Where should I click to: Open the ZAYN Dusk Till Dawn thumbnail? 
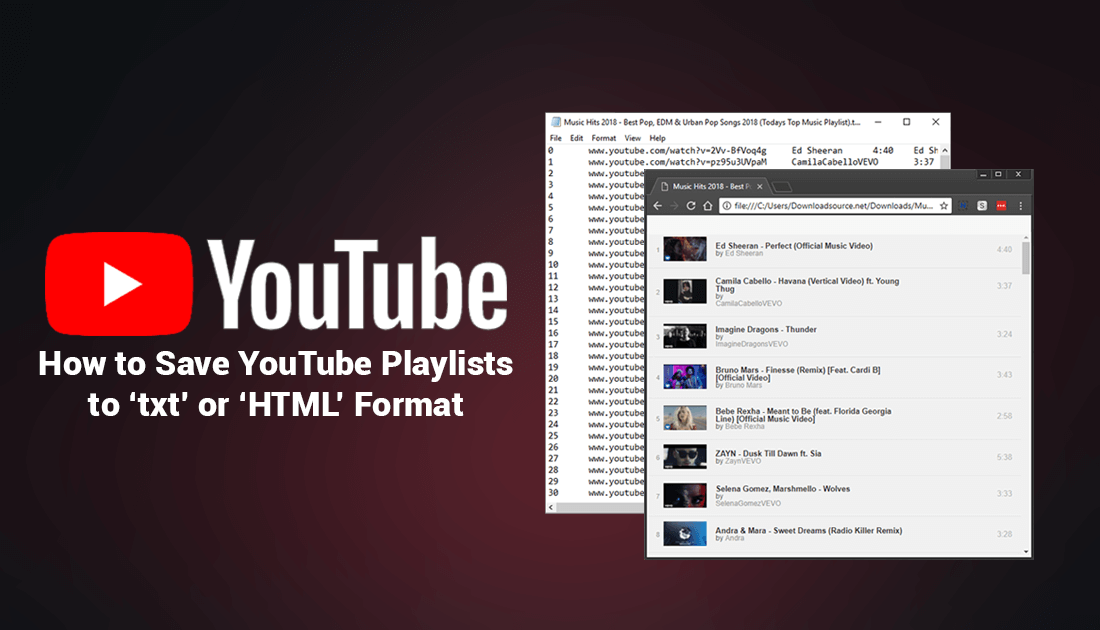pos(685,457)
